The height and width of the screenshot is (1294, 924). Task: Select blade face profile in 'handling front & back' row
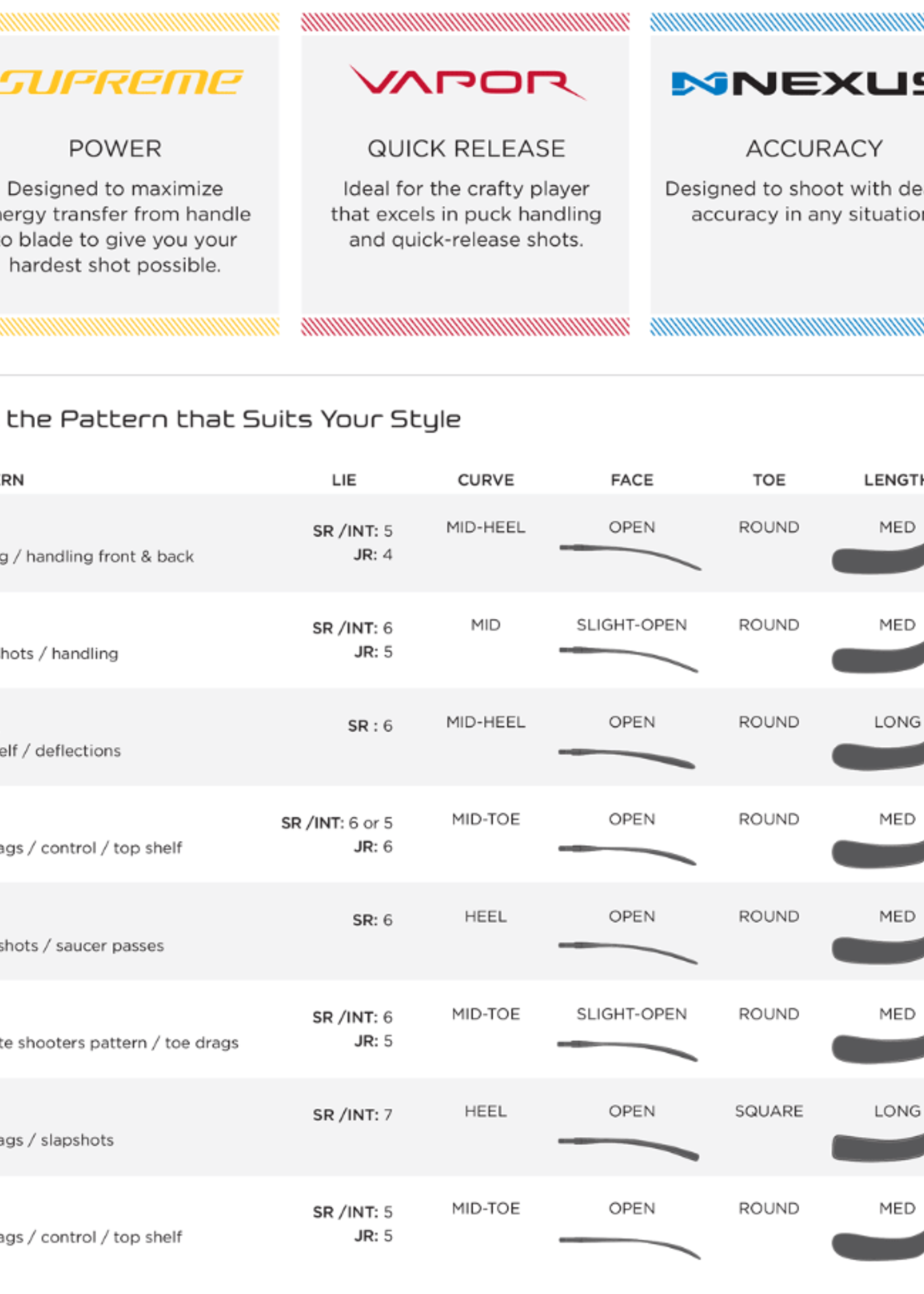pyautogui.click(x=630, y=556)
